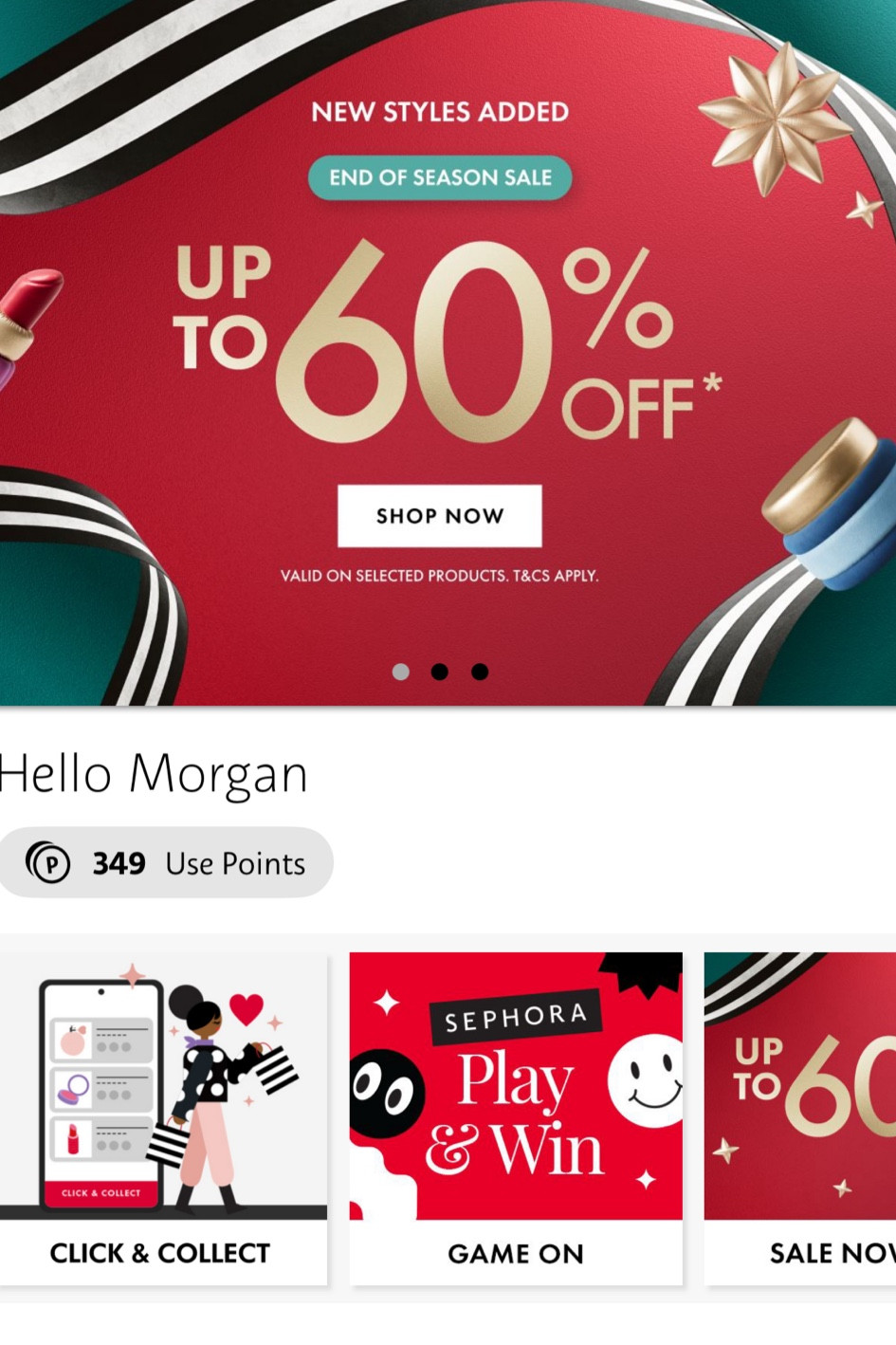
Task: Click the phone illustration in Click & Collect card
Action: pos(101,1096)
